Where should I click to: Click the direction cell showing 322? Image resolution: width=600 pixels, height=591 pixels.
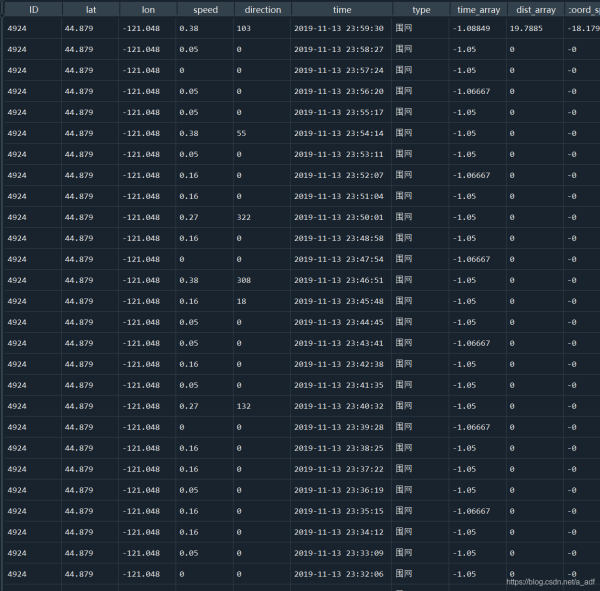244,217
